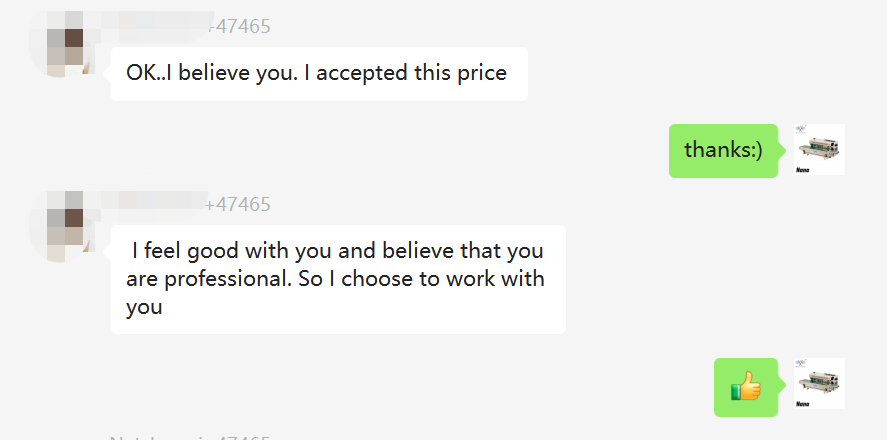Viewport: 887px width, 440px height.
Task: Click the last line "you" in the long message
Action: tap(144, 307)
